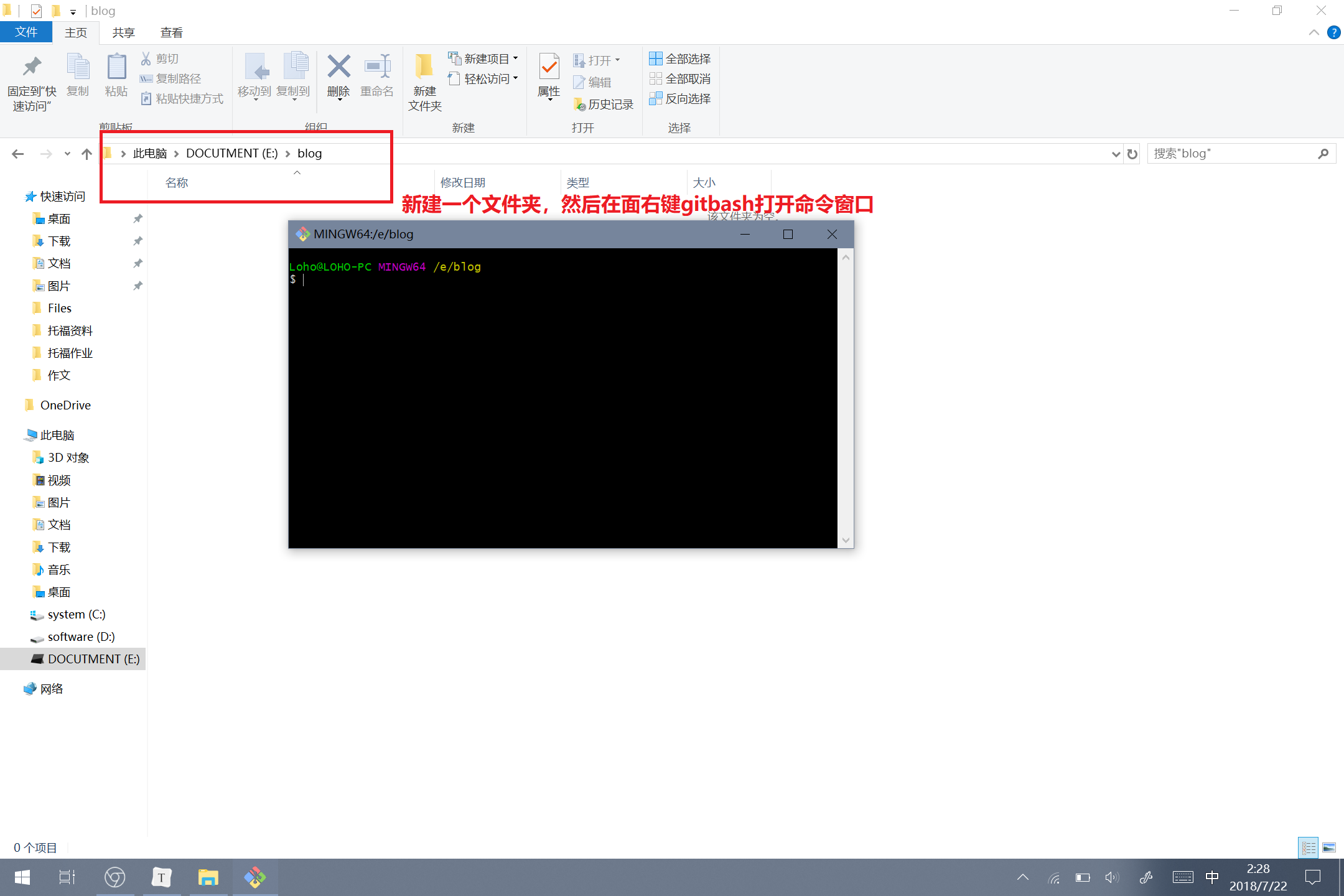This screenshot has width=1344, height=896.
Task: Open Git Bash from the taskbar
Action: click(255, 877)
